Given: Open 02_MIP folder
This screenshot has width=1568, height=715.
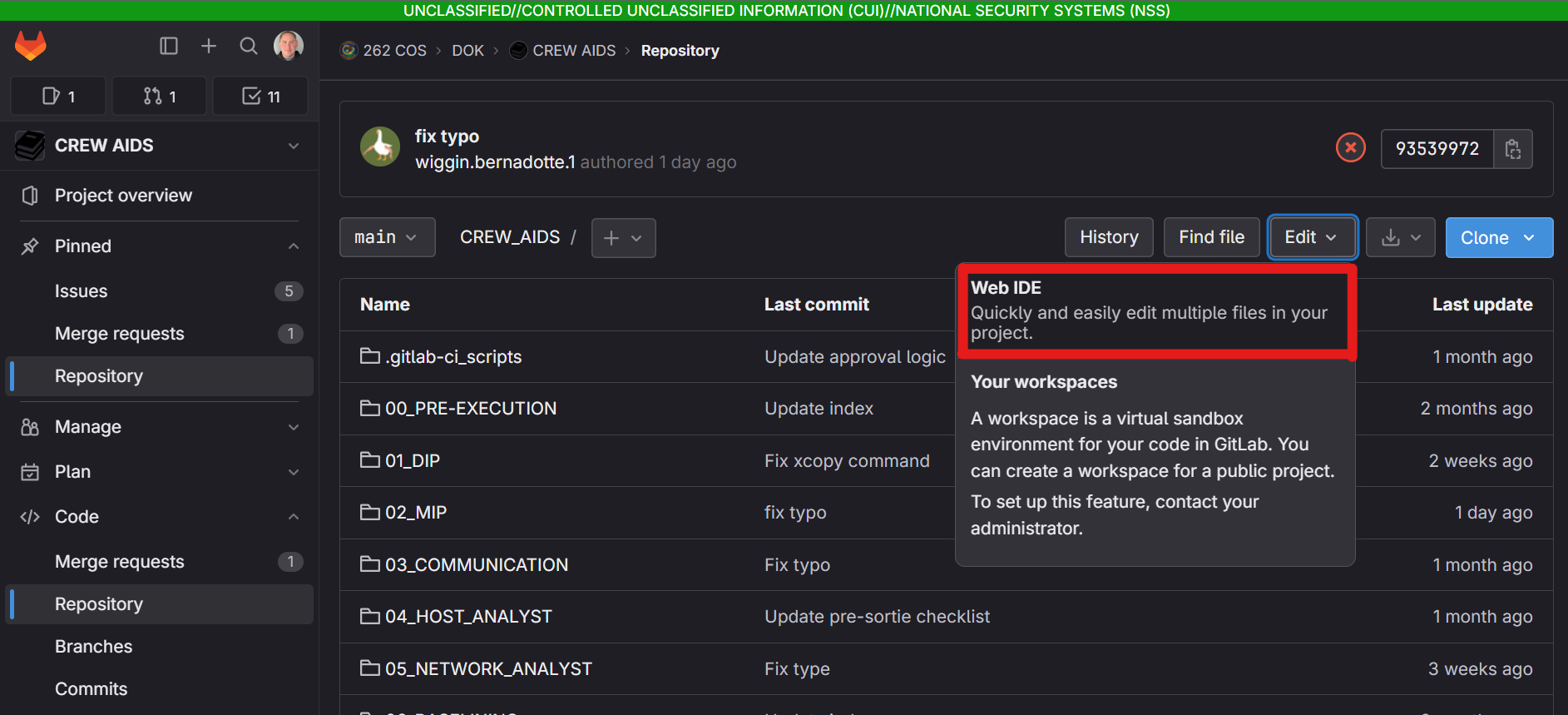Looking at the screenshot, I should [416, 513].
